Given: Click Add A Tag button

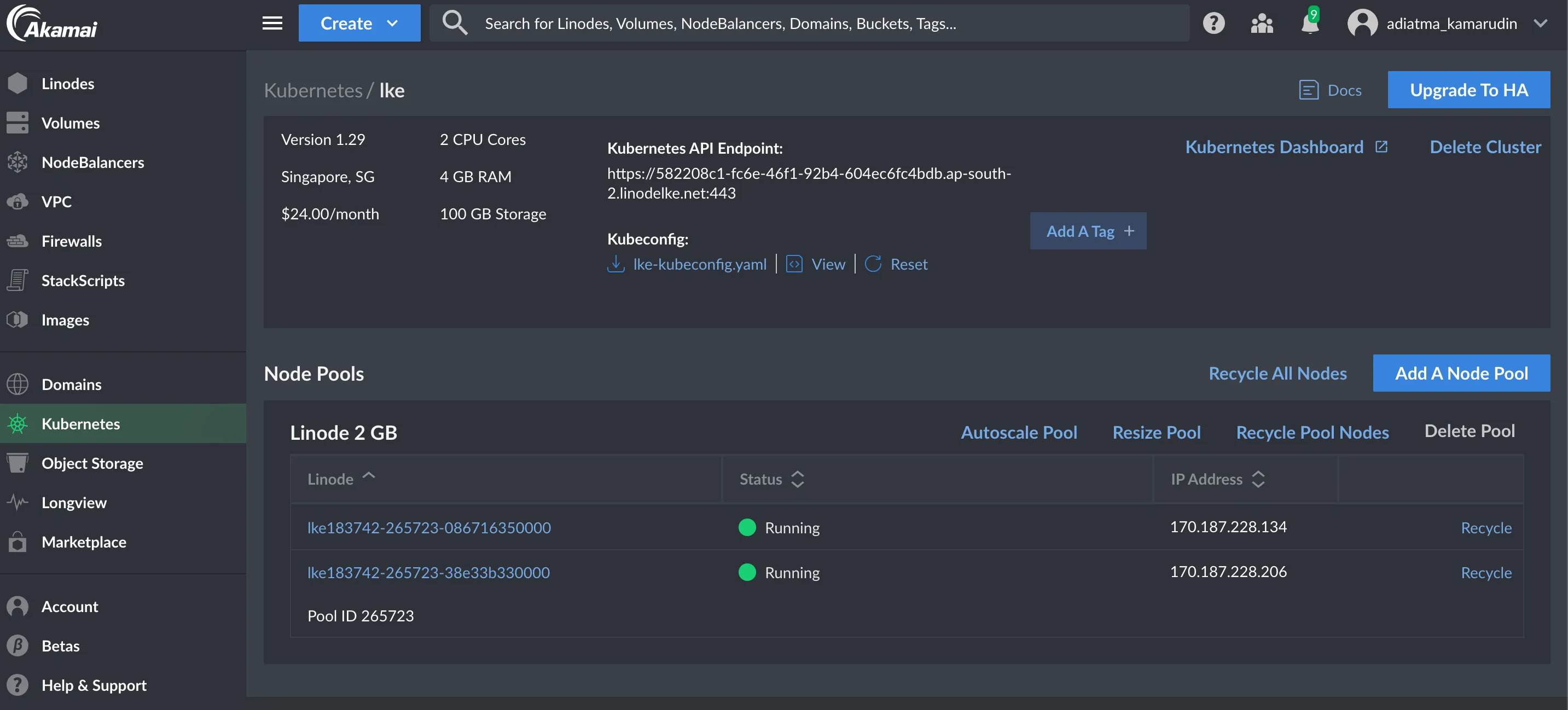Looking at the screenshot, I should point(1088,231).
